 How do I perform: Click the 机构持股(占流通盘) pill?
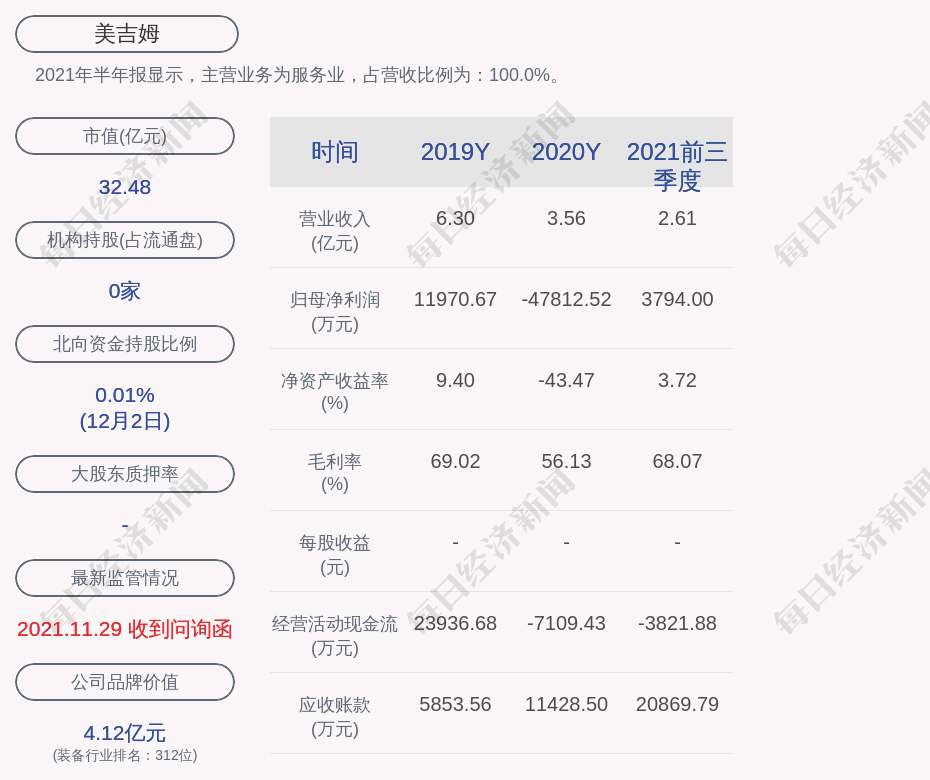pyautogui.click(x=125, y=240)
